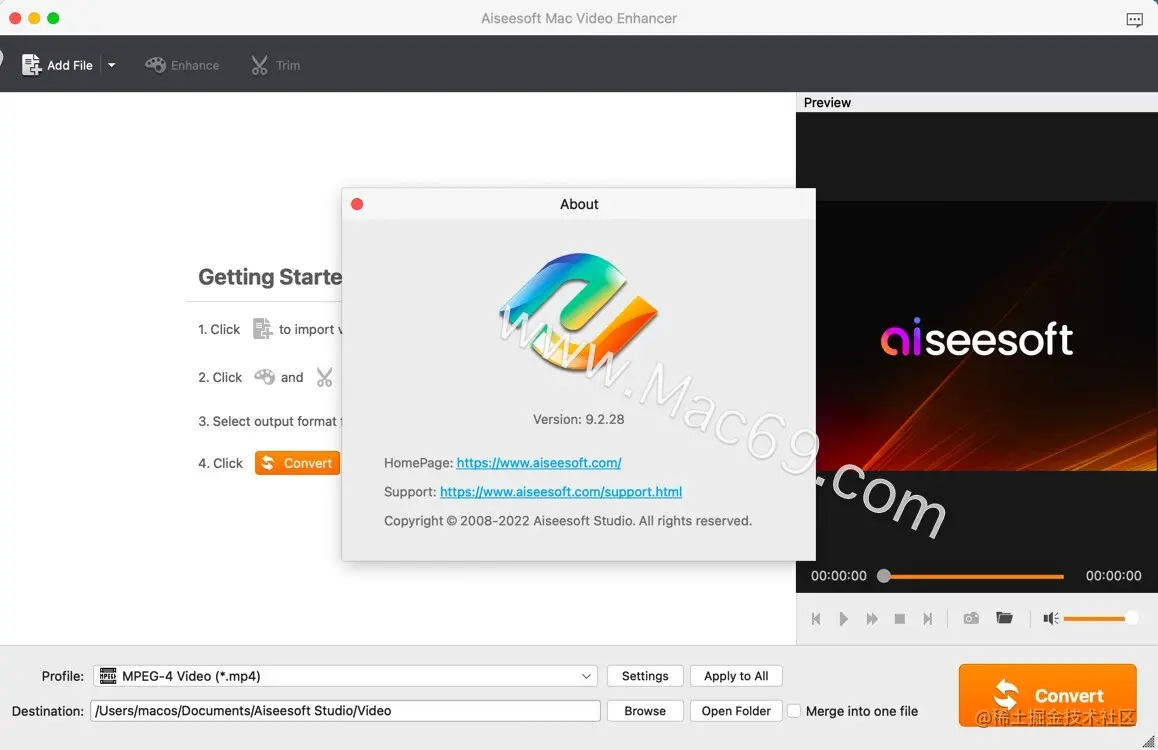Click Open Folder button

coord(736,711)
